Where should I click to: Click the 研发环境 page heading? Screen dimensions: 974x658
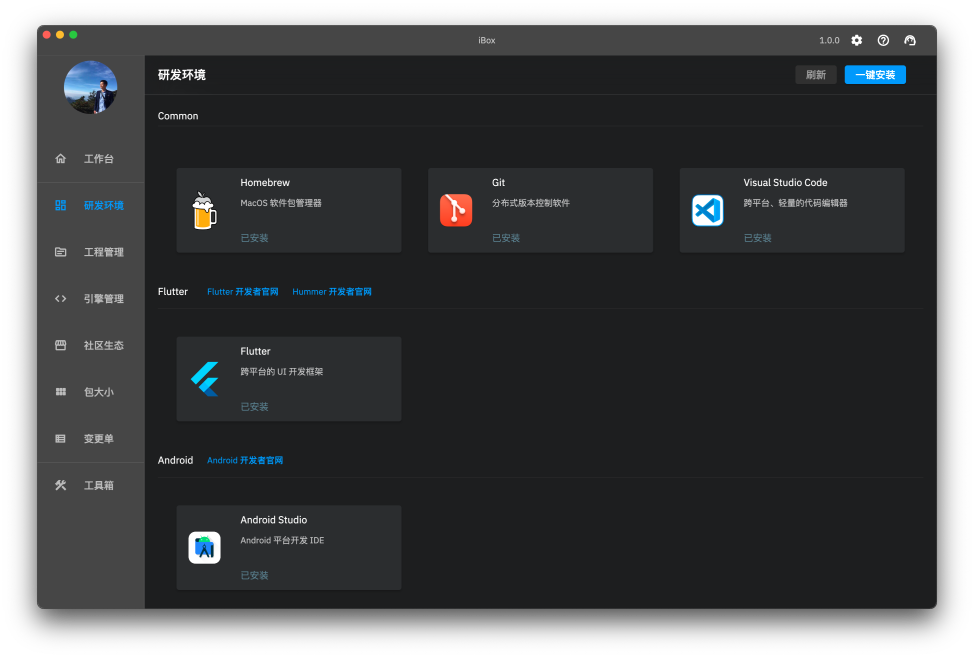181,75
